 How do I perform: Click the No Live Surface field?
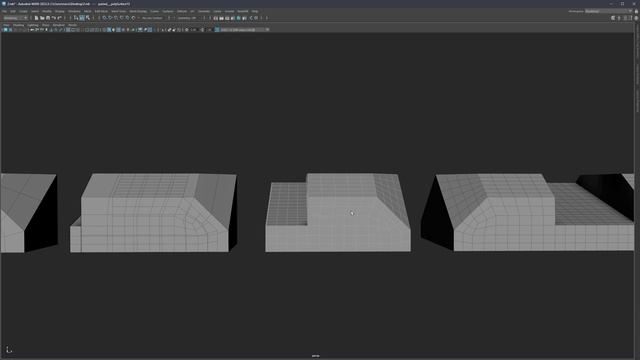[x=152, y=18]
